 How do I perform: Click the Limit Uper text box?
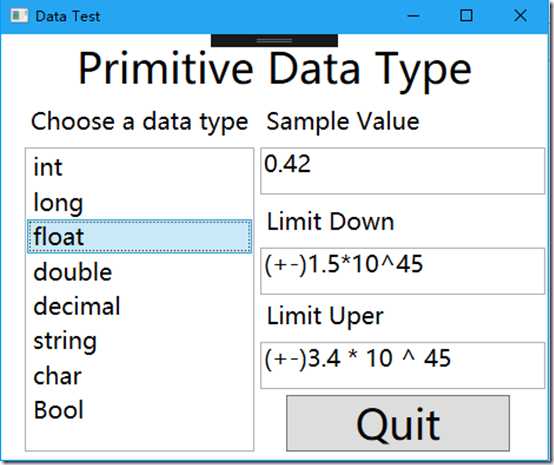(402, 365)
